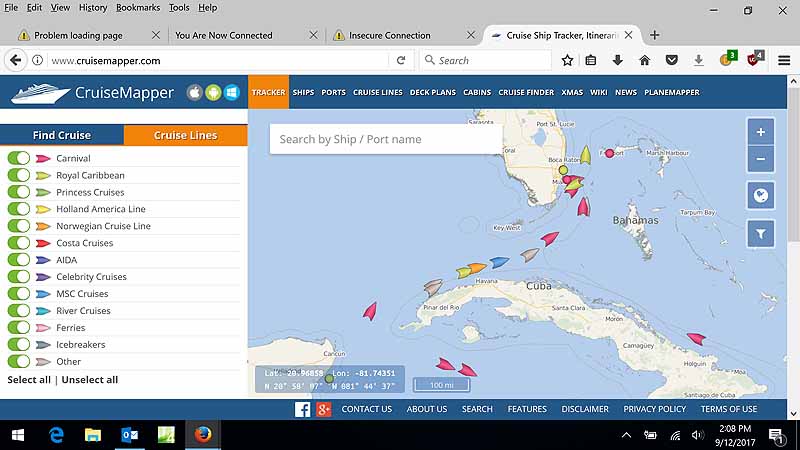Screen dimensions: 800x450
Task: Zoom in the map with plus button
Action: [761, 132]
